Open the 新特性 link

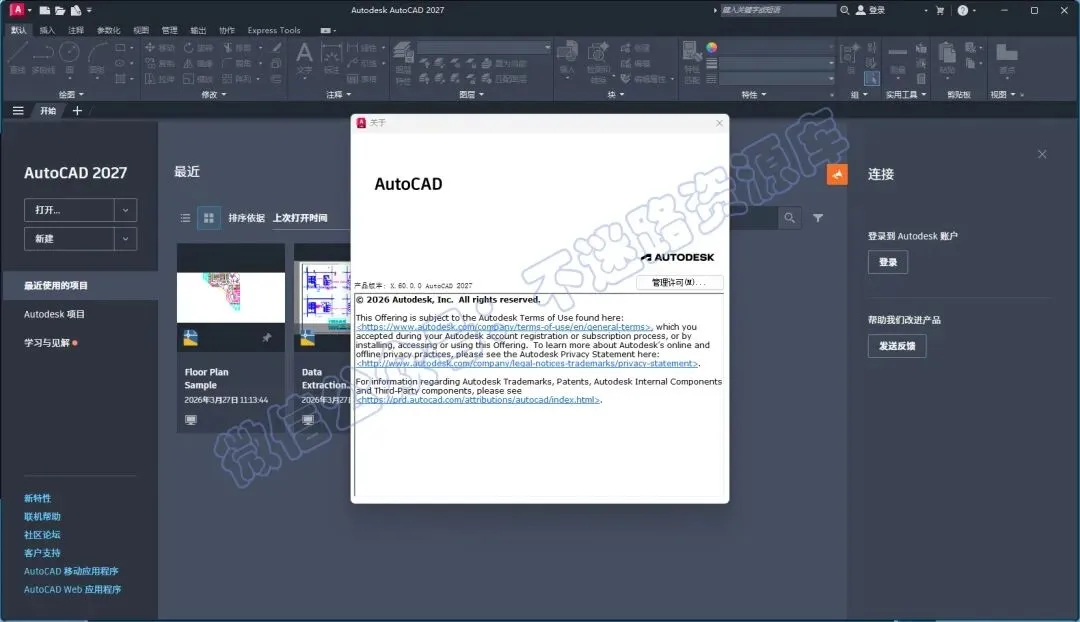click(x=37, y=498)
